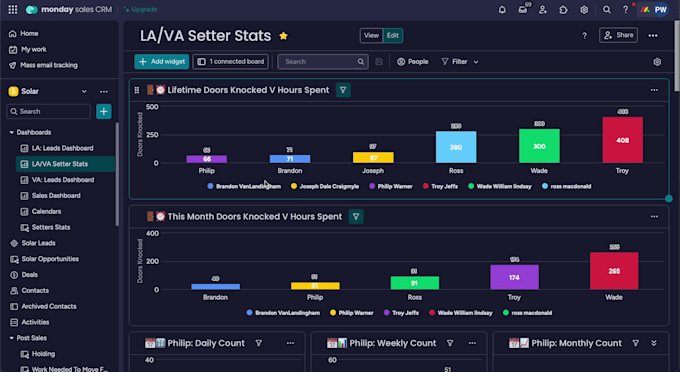This screenshot has height=372, width=680.
Task: Click the People filter button
Action: point(412,62)
